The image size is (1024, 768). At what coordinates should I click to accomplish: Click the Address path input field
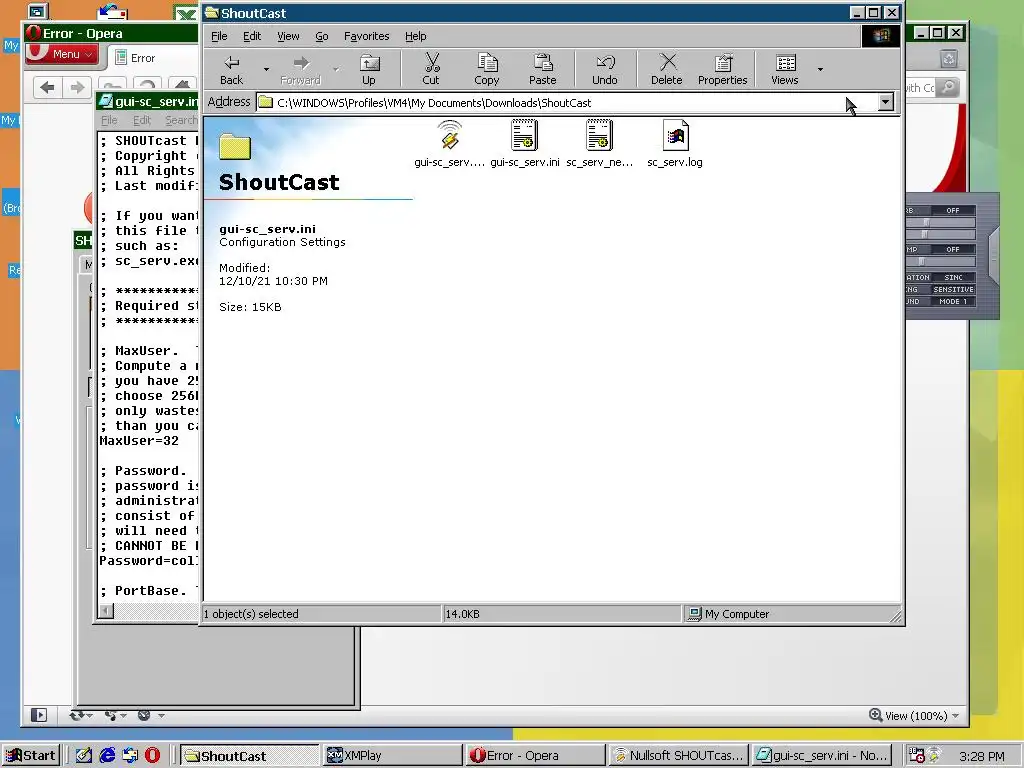coord(567,103)
